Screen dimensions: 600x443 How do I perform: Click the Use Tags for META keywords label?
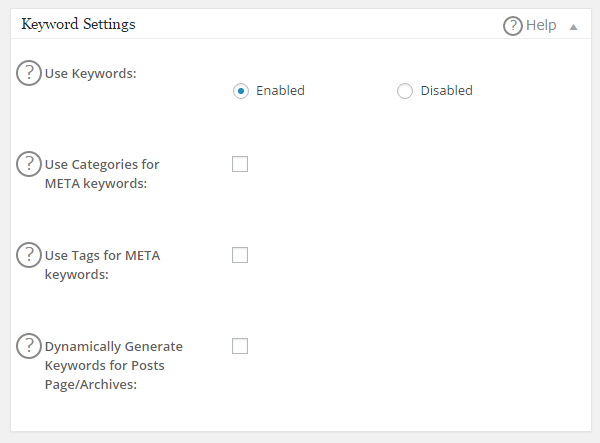(x=102, y=265)
